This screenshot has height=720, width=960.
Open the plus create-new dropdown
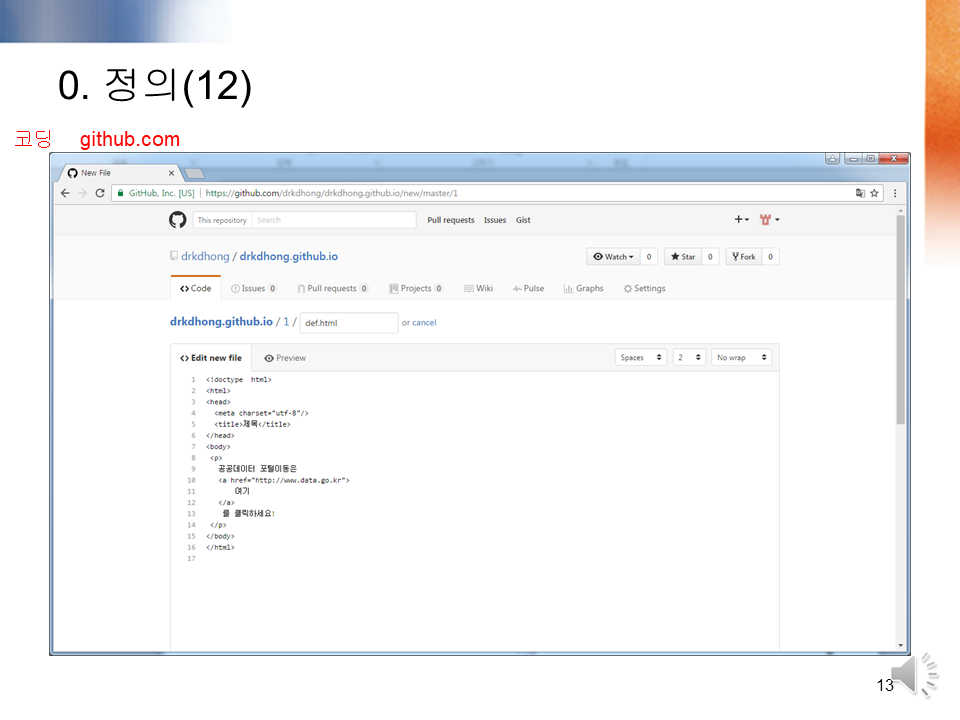(741, 219)
